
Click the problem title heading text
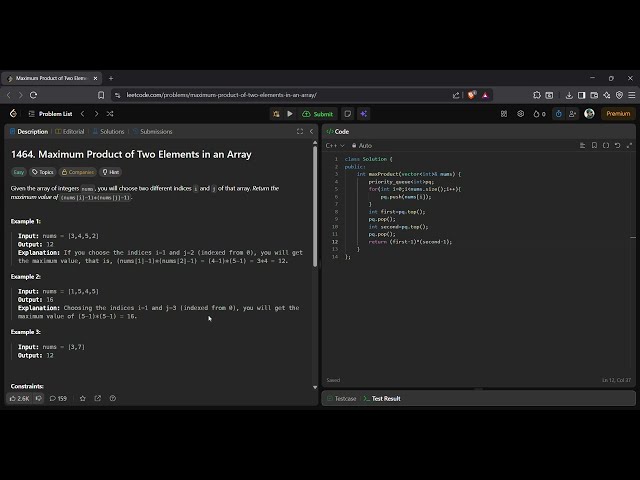coord(131,154)
